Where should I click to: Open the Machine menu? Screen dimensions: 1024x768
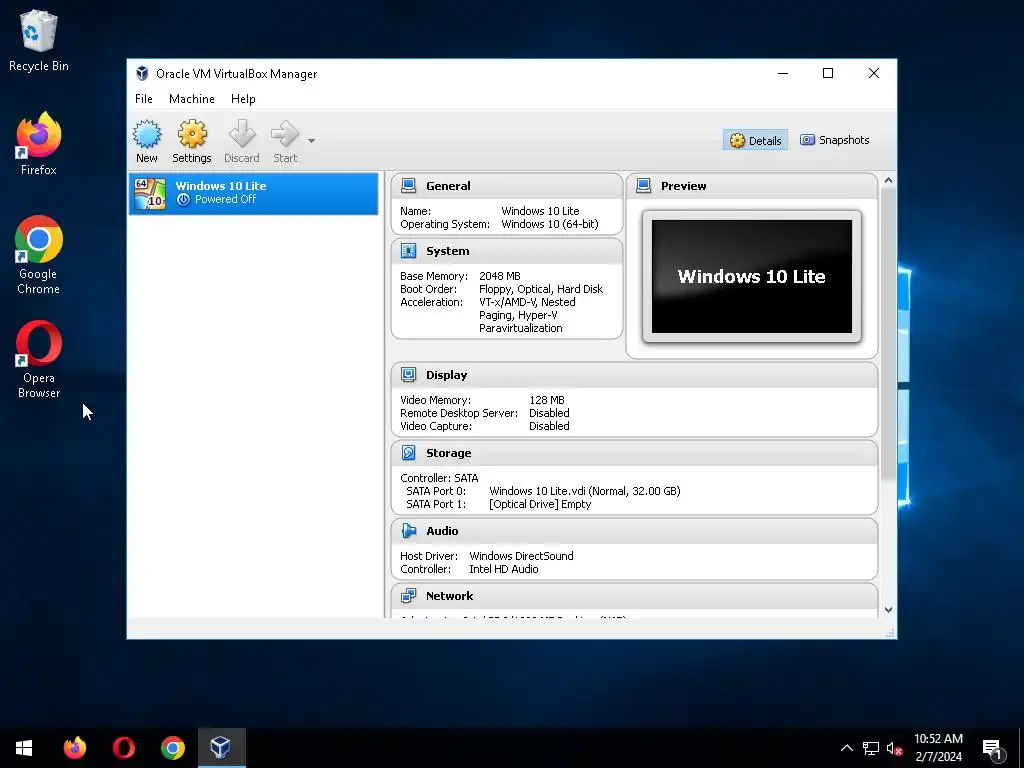pyautogui.click(x=191, y=99)
